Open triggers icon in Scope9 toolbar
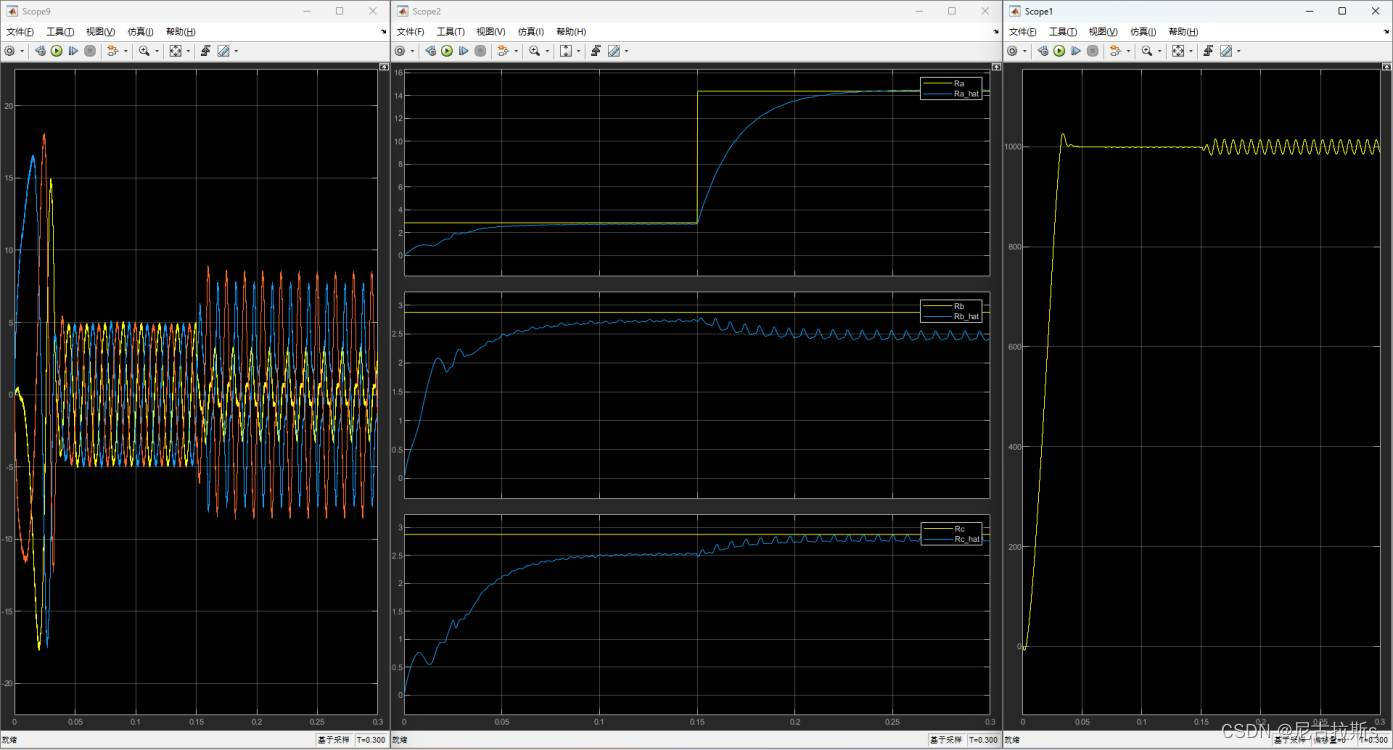This screenshot has height=750, width=1393. tap(205, 51)
